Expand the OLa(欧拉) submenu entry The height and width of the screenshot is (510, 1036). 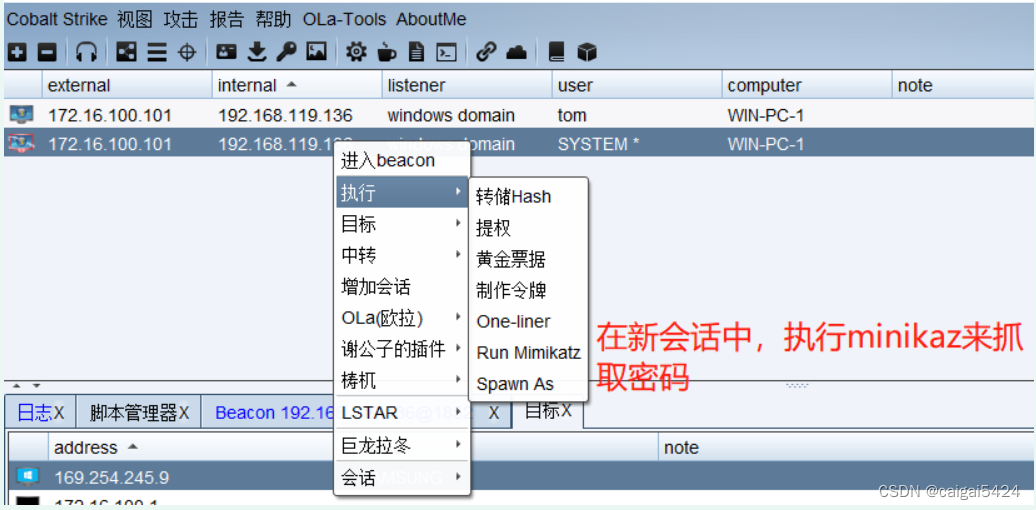pos(402,318)
